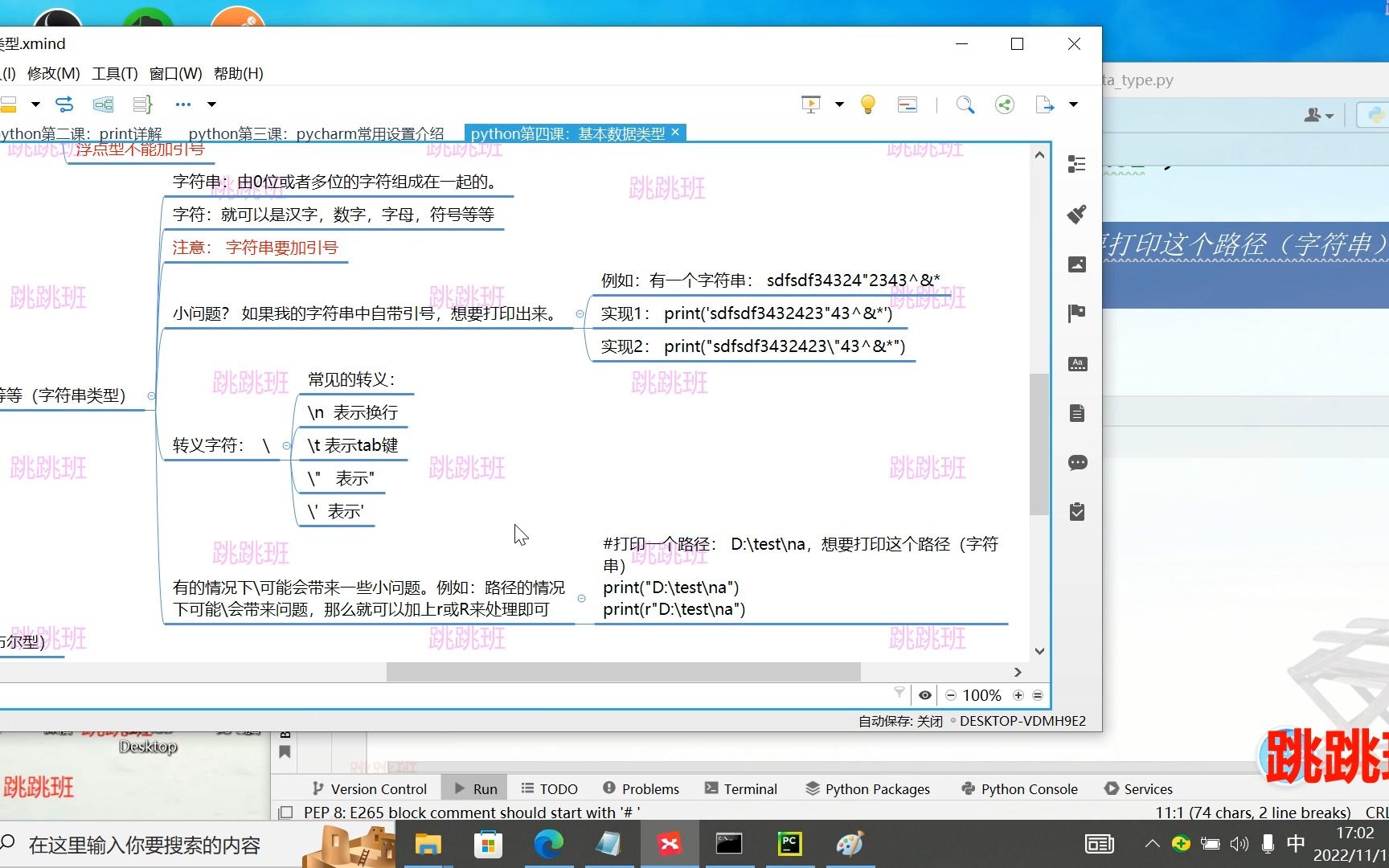1389x868 pixels.
Task: Click the yellow lightbulb brainstorming icon
Action: (868, 104)
